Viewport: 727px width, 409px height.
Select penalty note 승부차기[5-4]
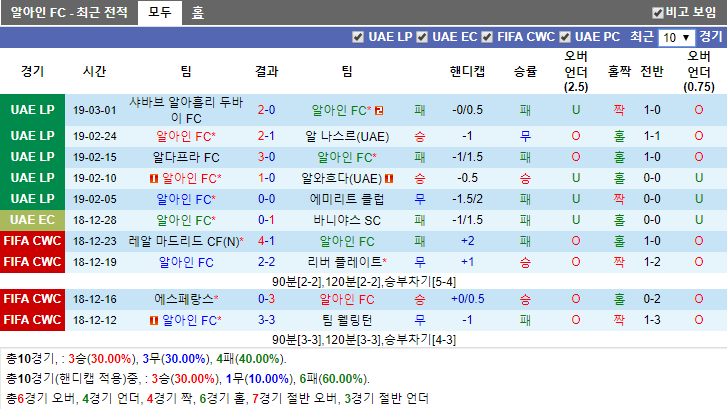click(x=421, y=282)
